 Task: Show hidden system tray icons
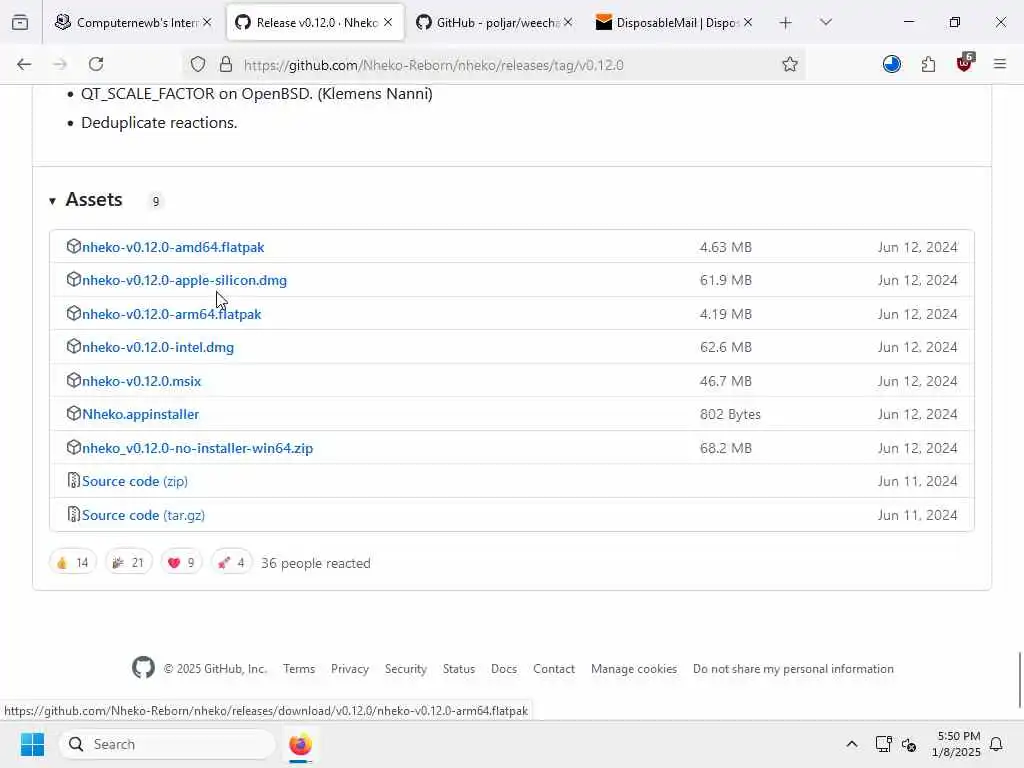click(852, 744)
